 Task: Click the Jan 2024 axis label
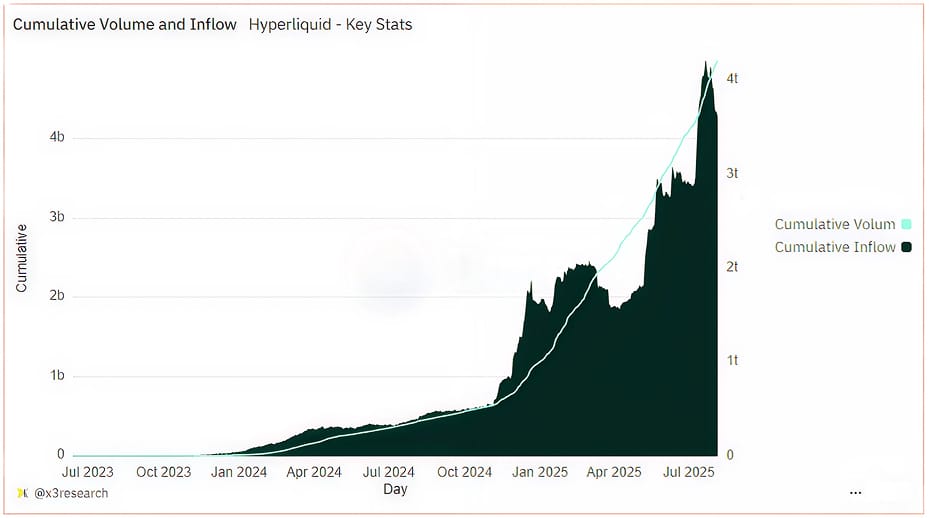[x=239, y=472]
